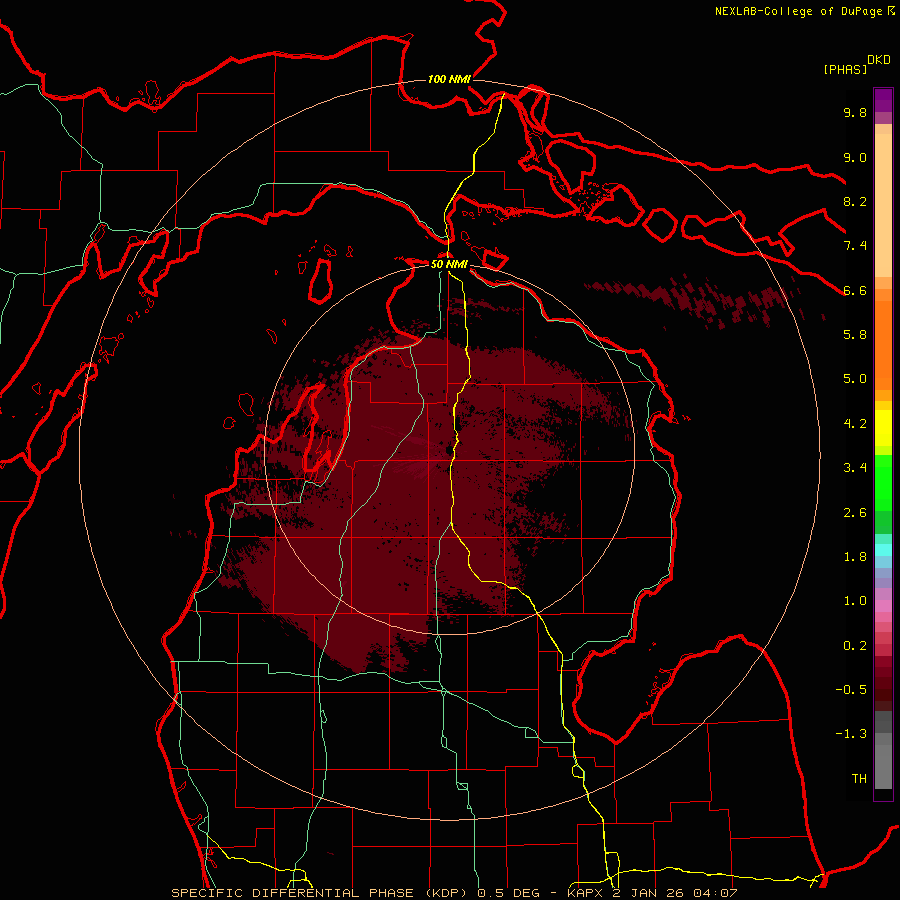900x900 pixels.
Task: Pick the pink band beside 1.0
Action: coord(883,606)
